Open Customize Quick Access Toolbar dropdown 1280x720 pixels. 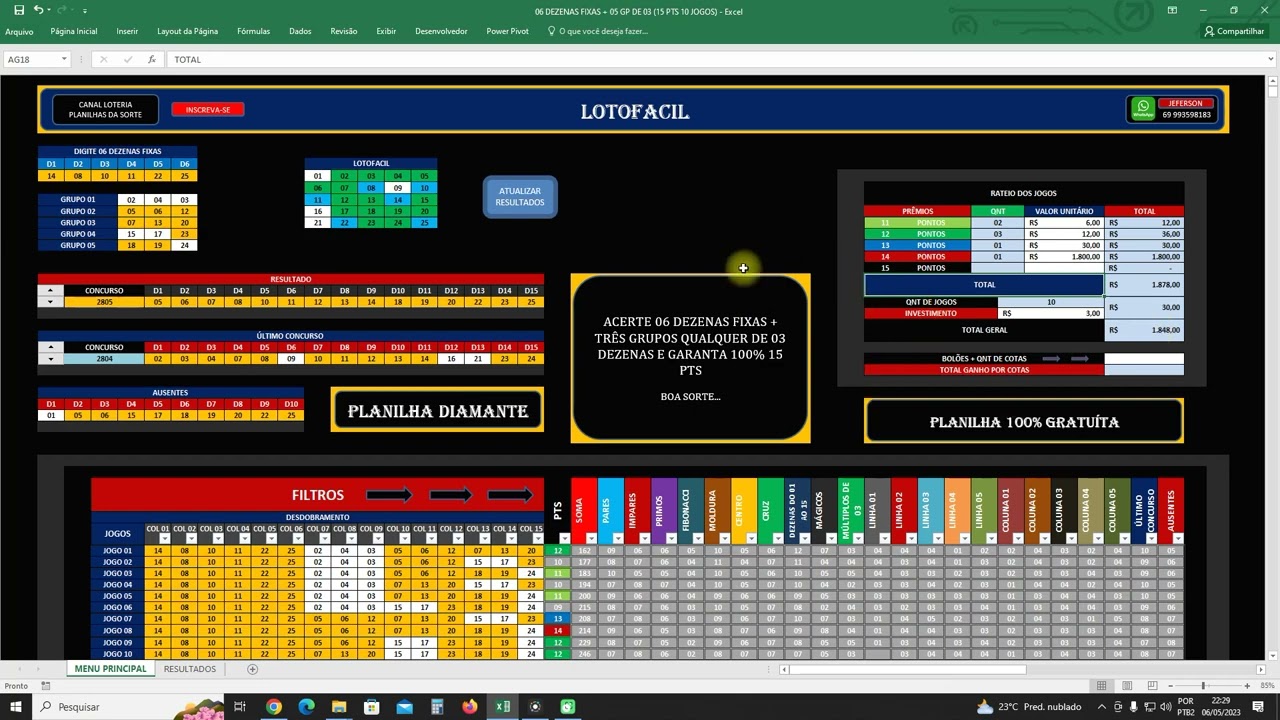[x=85, y=10]
